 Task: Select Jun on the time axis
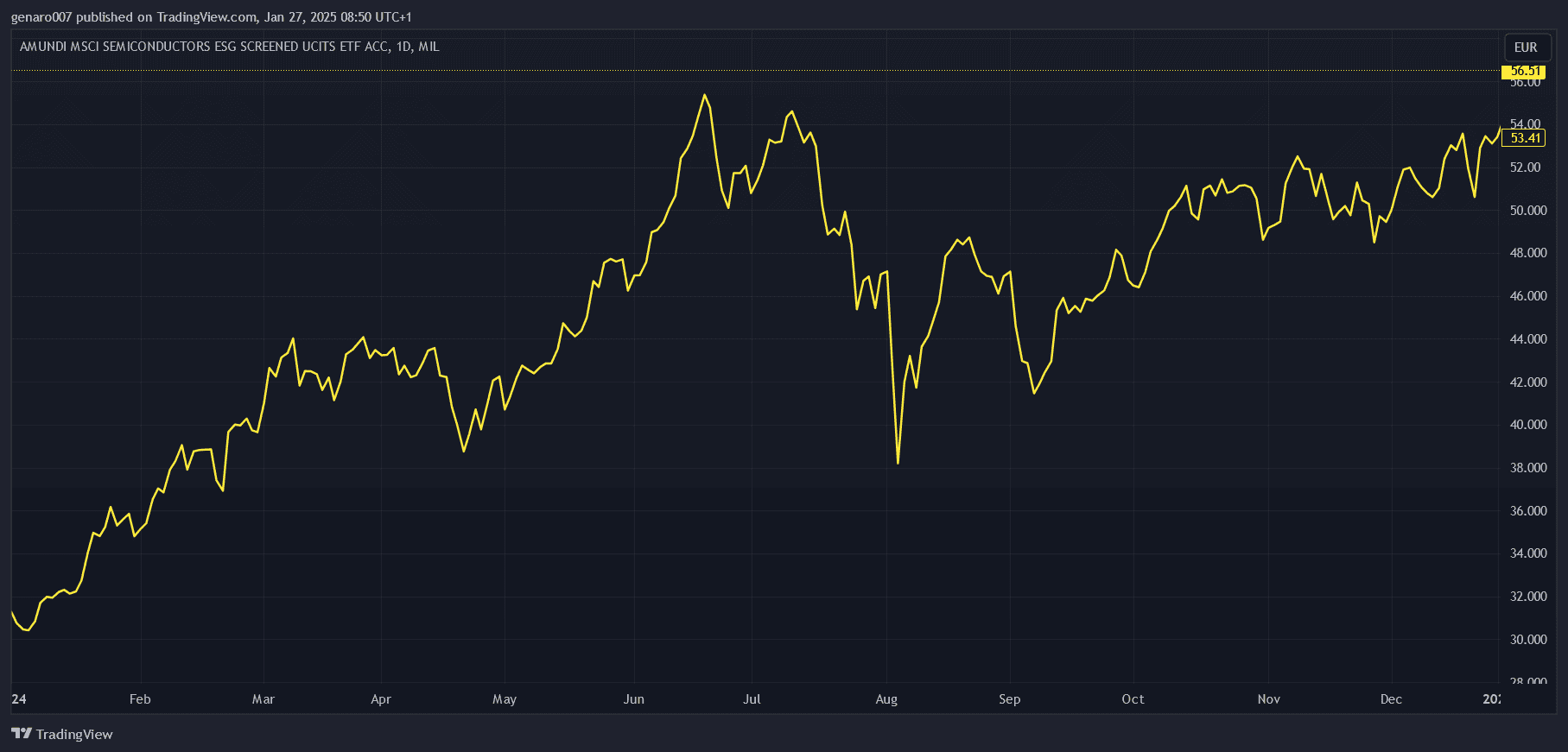point(634,699)
